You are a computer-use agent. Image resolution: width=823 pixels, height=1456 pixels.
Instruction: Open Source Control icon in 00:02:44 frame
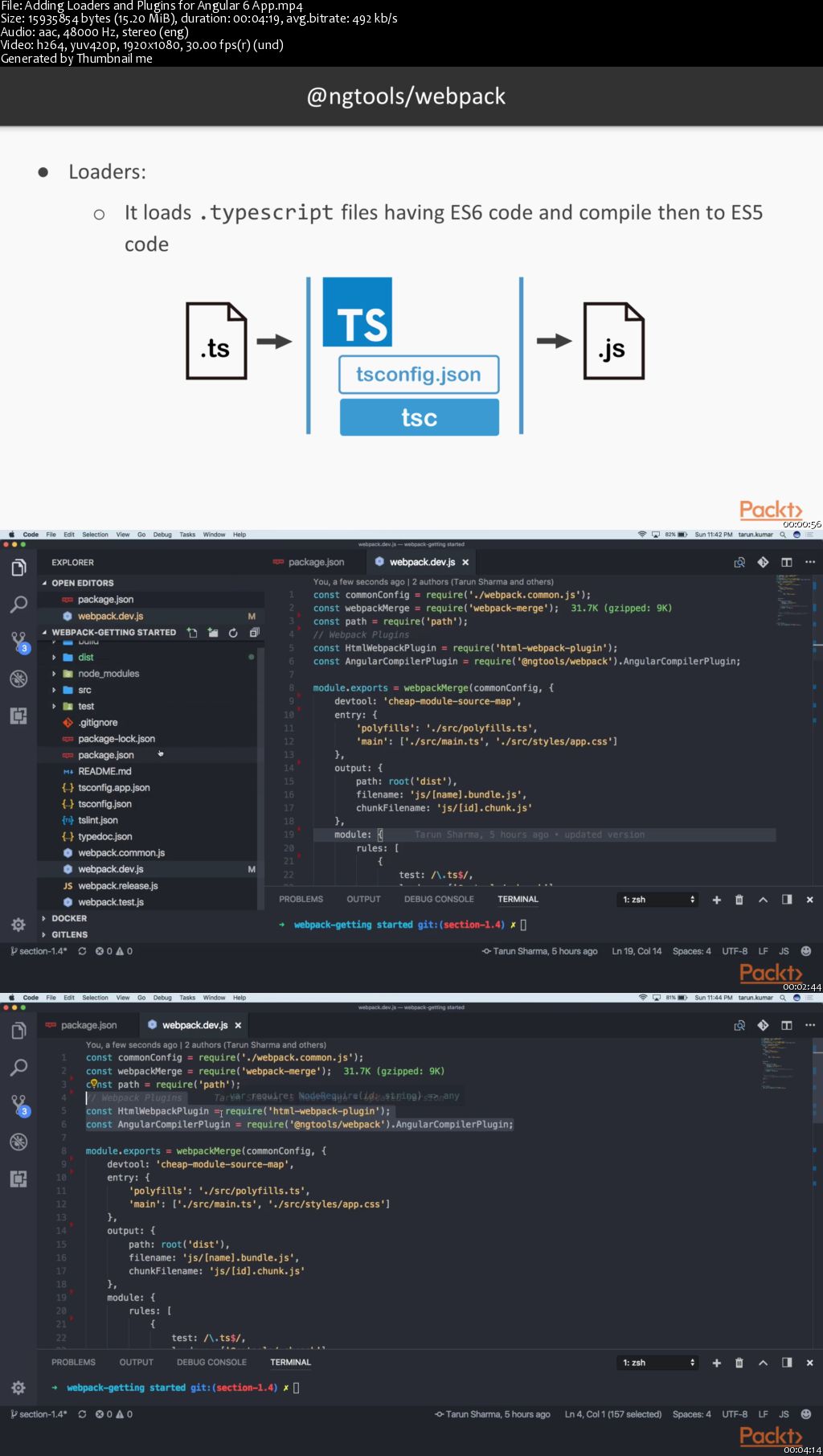[18, 642]
